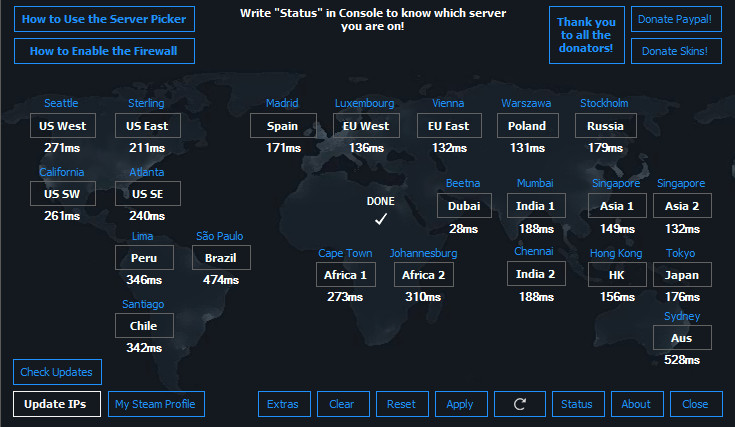Open How to Enable the Firewall guide
This screenshot has width=735, height=427.
(x=104, y=51)
